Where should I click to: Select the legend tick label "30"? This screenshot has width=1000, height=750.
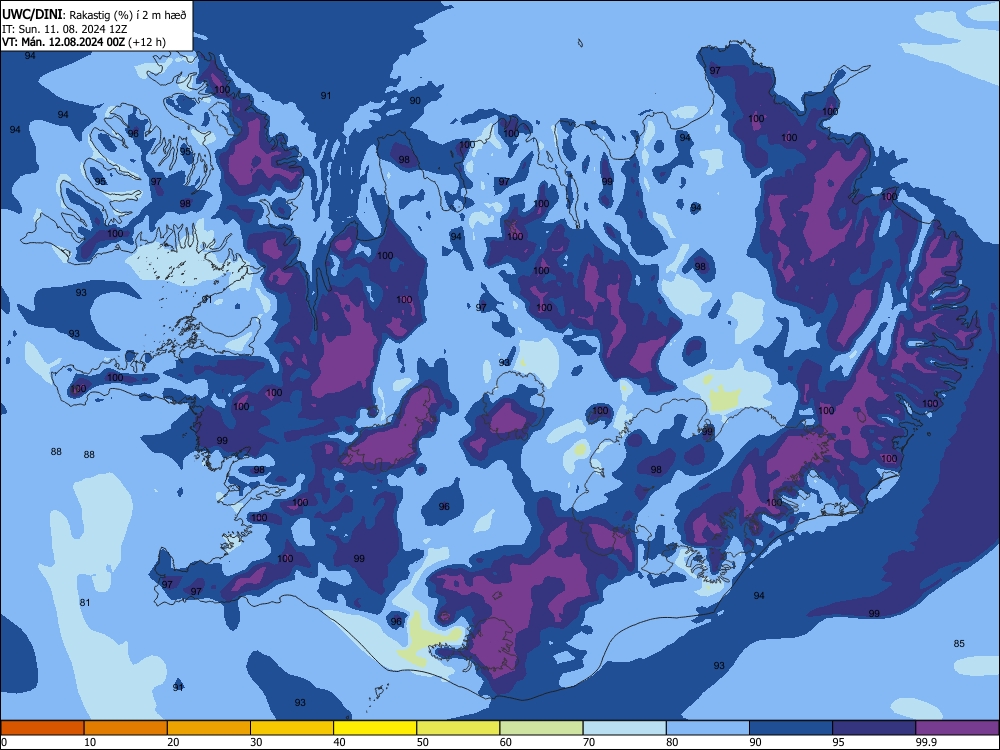click(256, 742)
